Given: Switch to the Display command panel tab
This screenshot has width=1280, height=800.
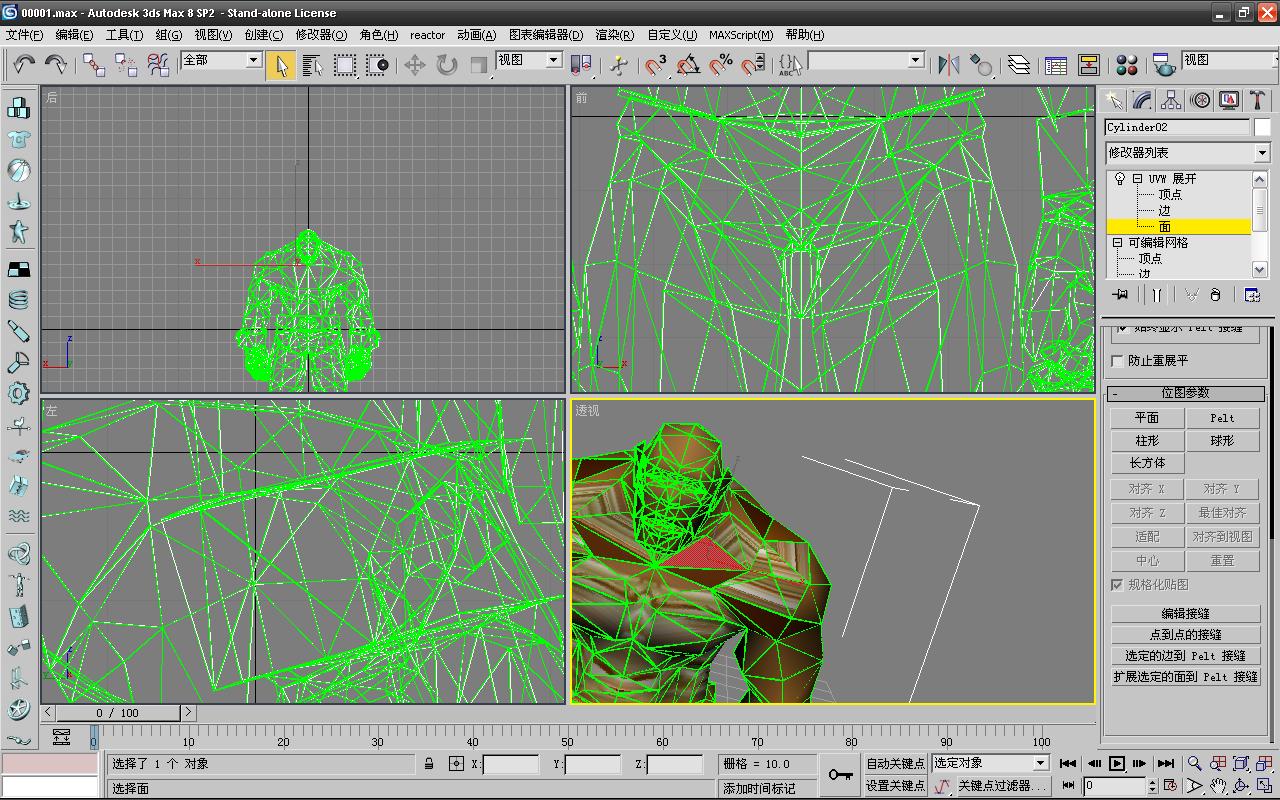Looking at the screenshot, I should [1229, 100].
